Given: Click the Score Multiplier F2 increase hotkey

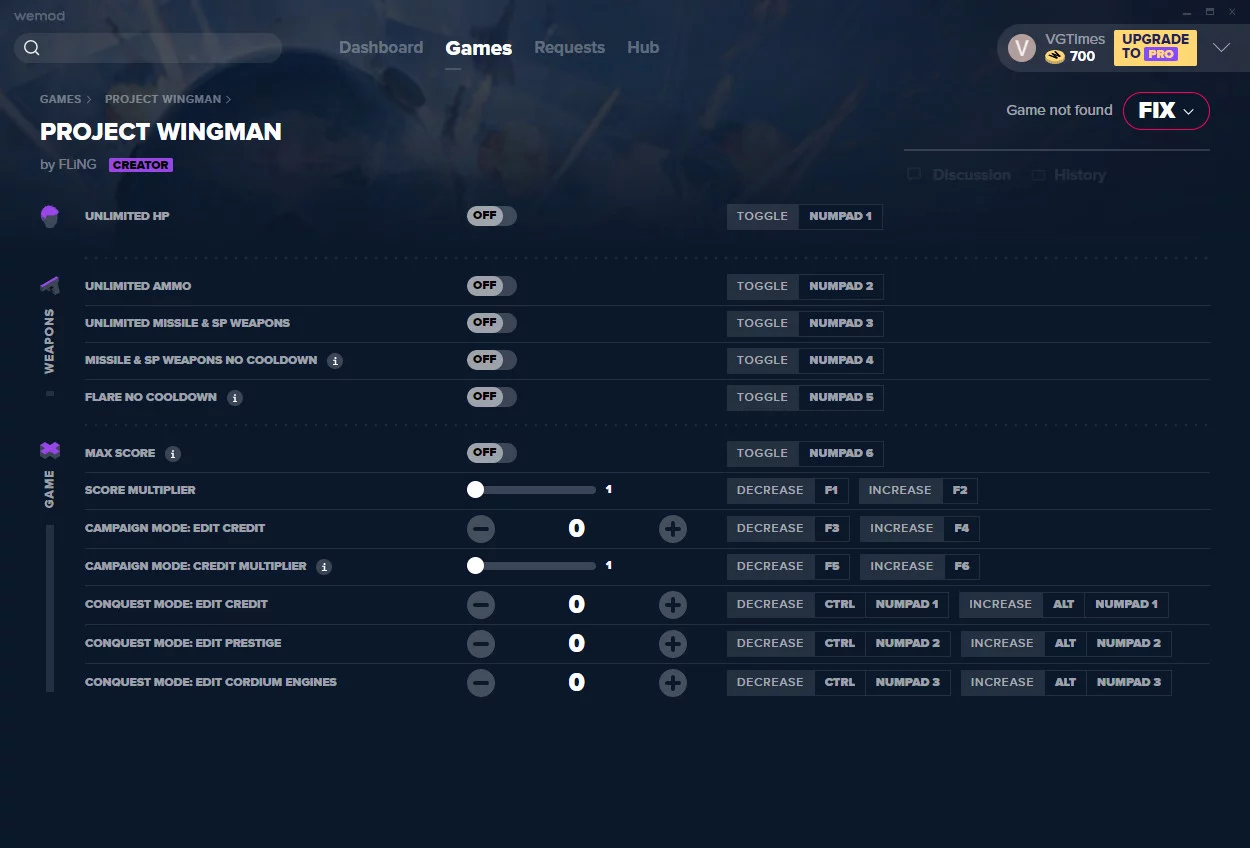Looking at the screenshot, I should [960, 491].
